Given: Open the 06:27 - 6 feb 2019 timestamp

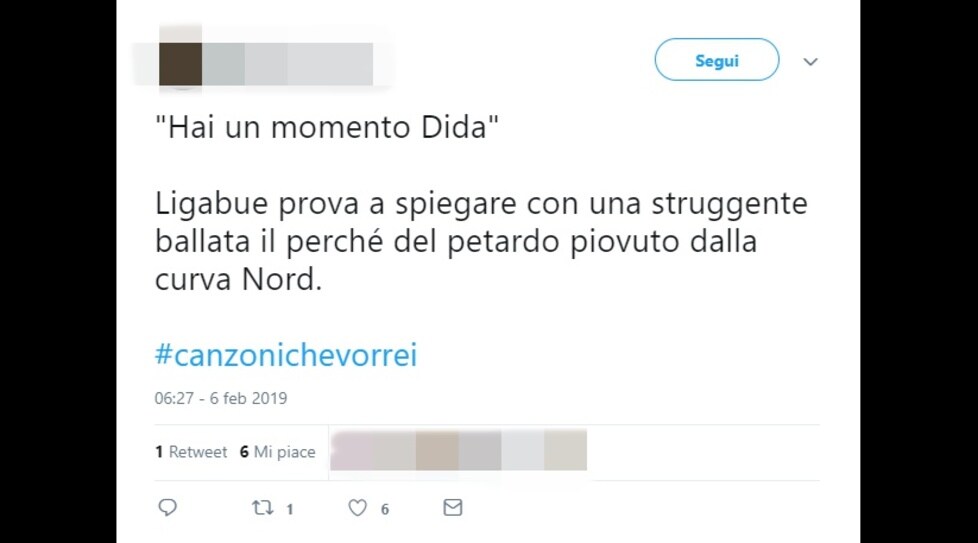Looking at the screenshot, I should 221,398.
